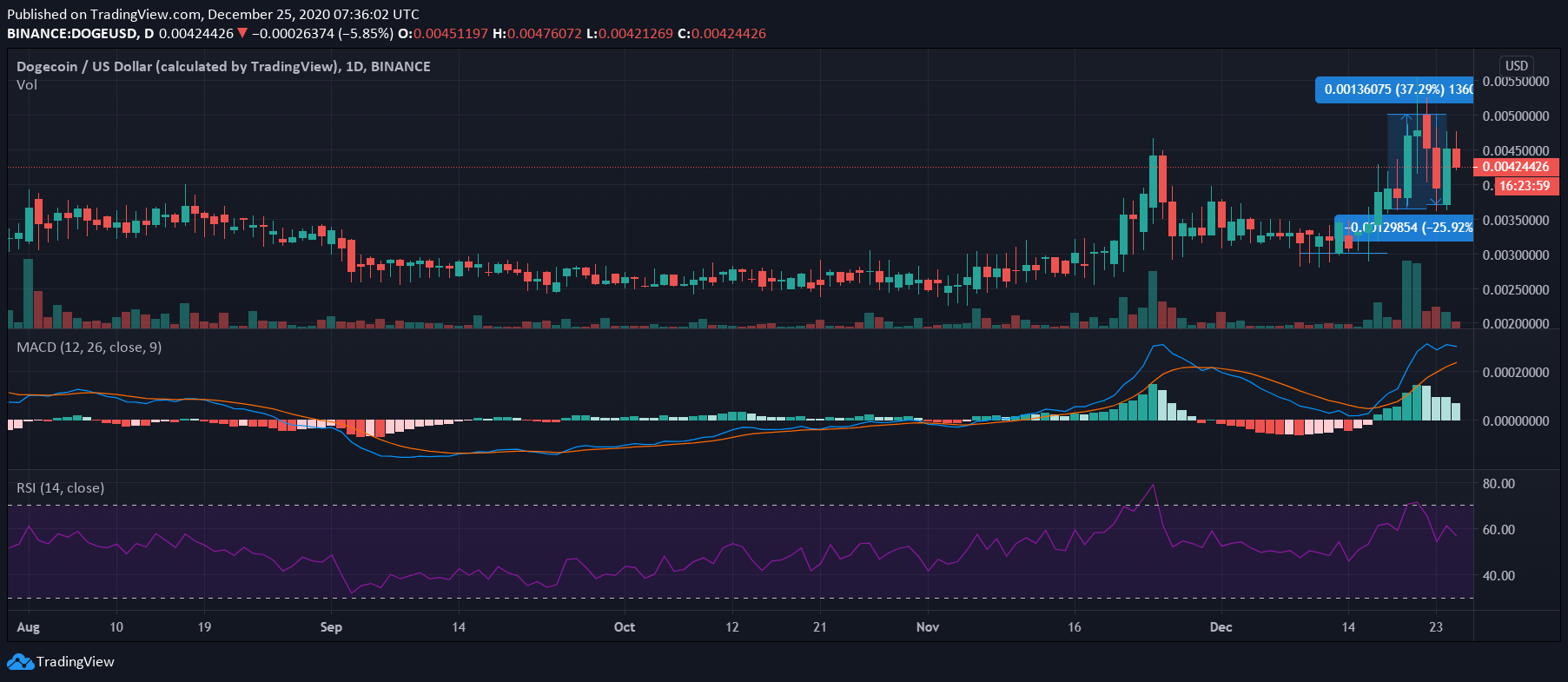Click the high price value H:0.00476072

537,33
